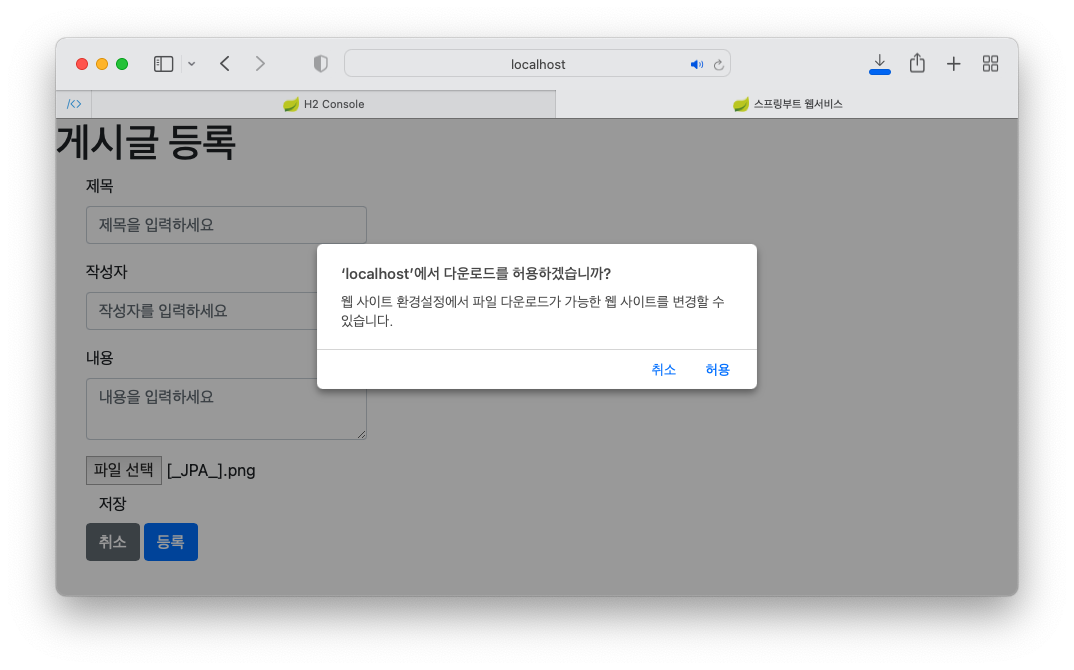This screenshot has width=1074, height=670.
Task: Open the privacy report shield icon
Action: click(321, 64)
